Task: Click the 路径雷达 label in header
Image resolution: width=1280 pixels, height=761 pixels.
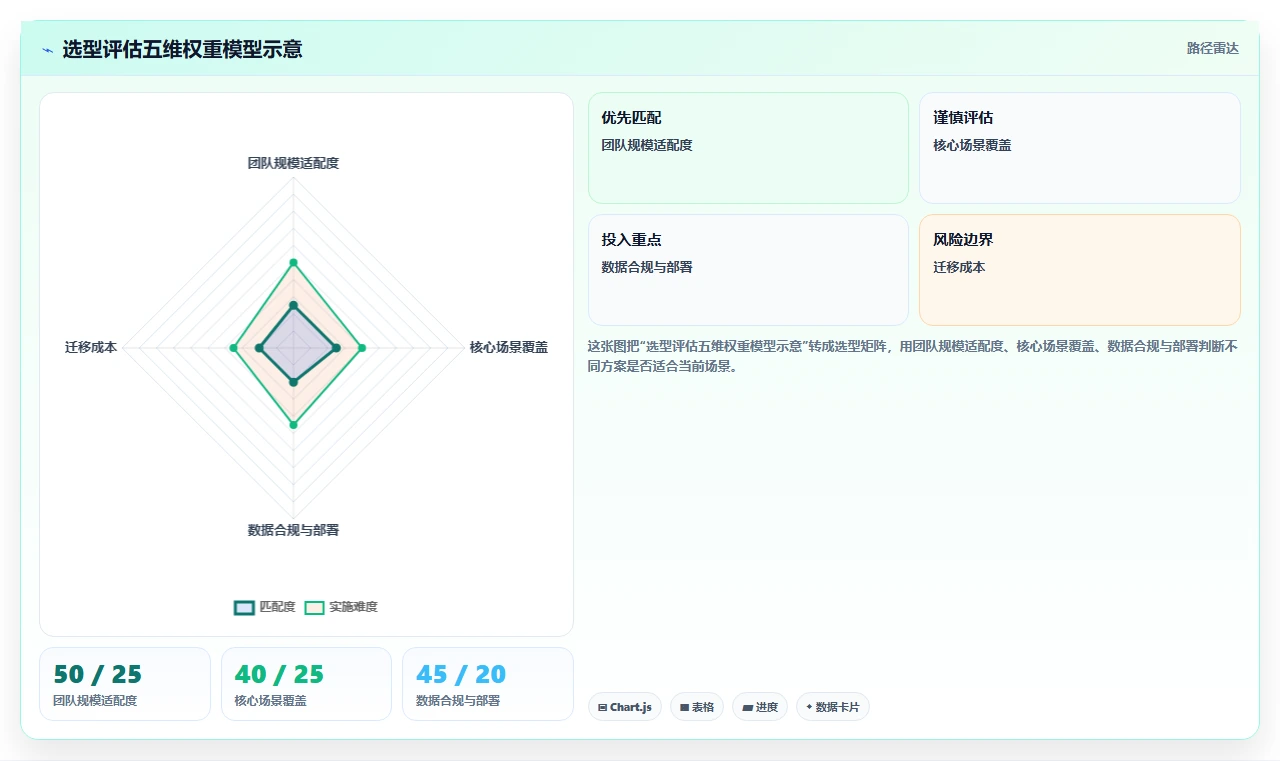Action: (x=1213, y=48)
